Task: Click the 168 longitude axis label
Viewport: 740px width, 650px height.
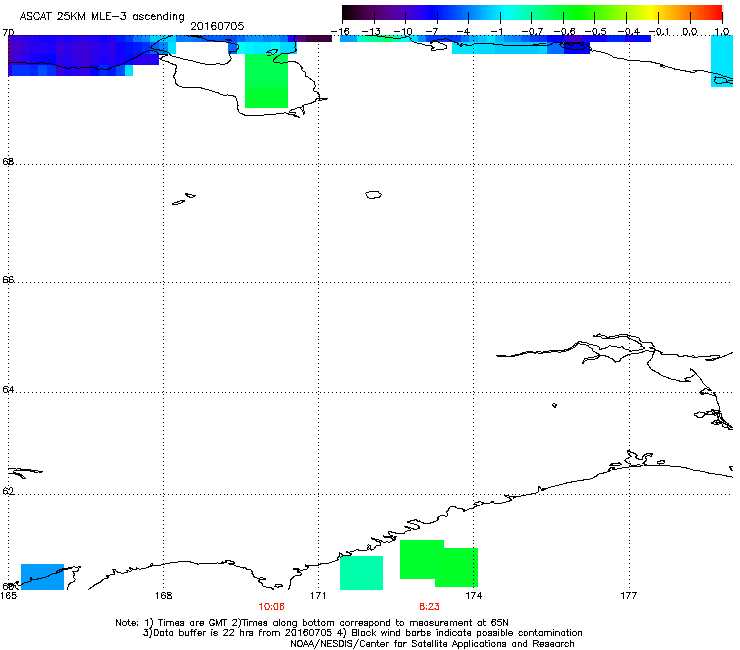Action: (x=163, y=596)
